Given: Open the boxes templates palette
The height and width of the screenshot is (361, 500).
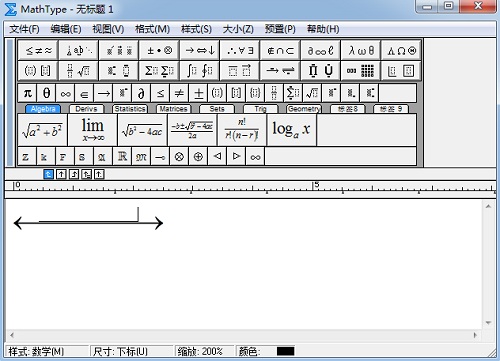Looking at the screenshot, I should [x=401, y=71].
